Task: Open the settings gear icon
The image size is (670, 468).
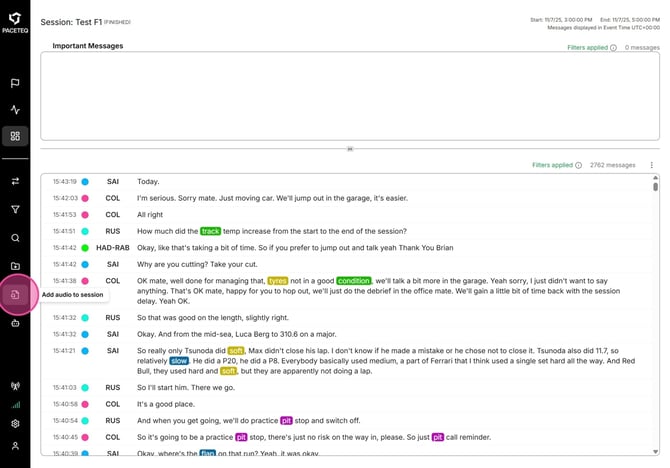Action: [x=15, y=424]
